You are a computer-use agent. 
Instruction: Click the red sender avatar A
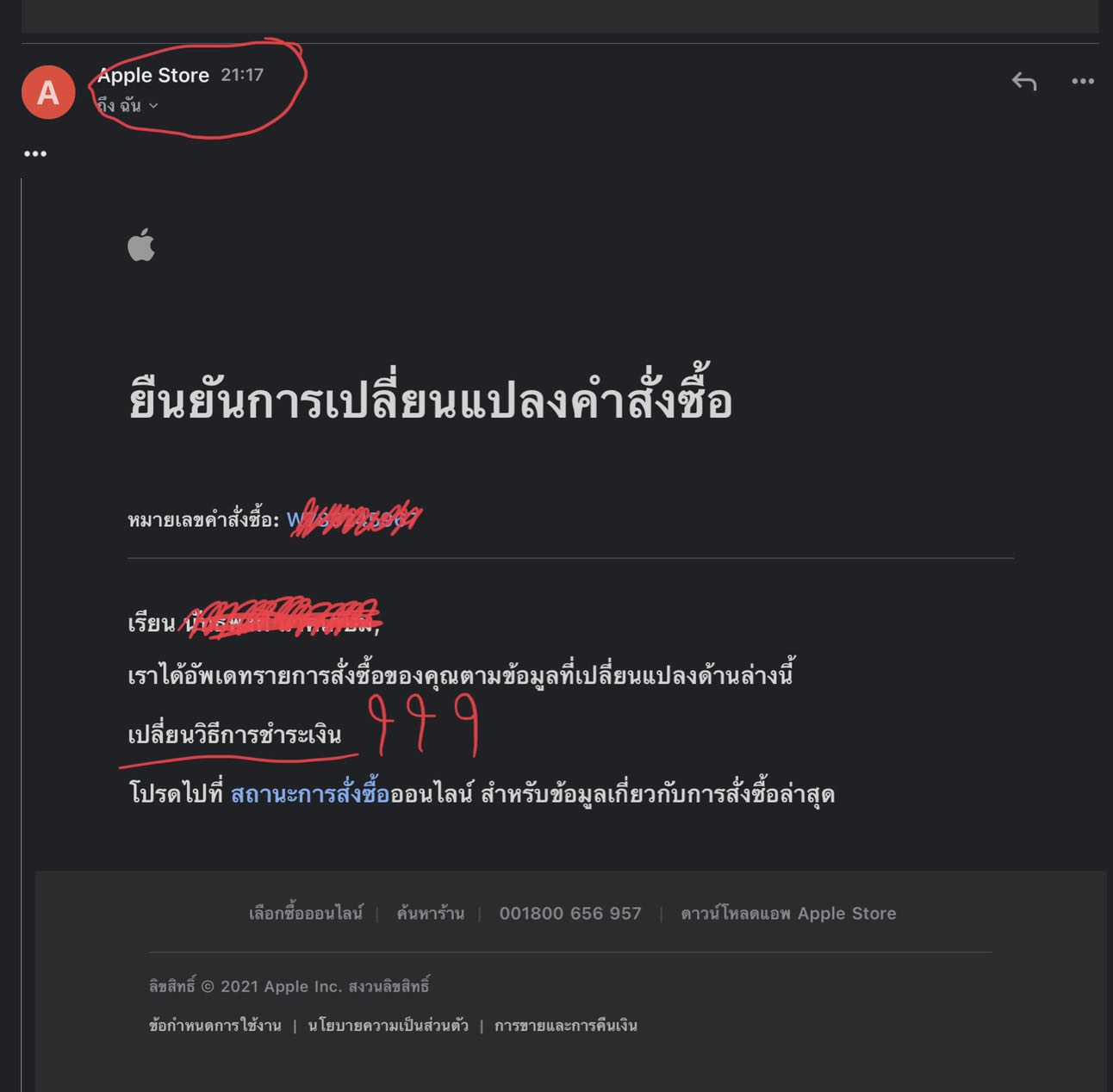pos(48,92)
